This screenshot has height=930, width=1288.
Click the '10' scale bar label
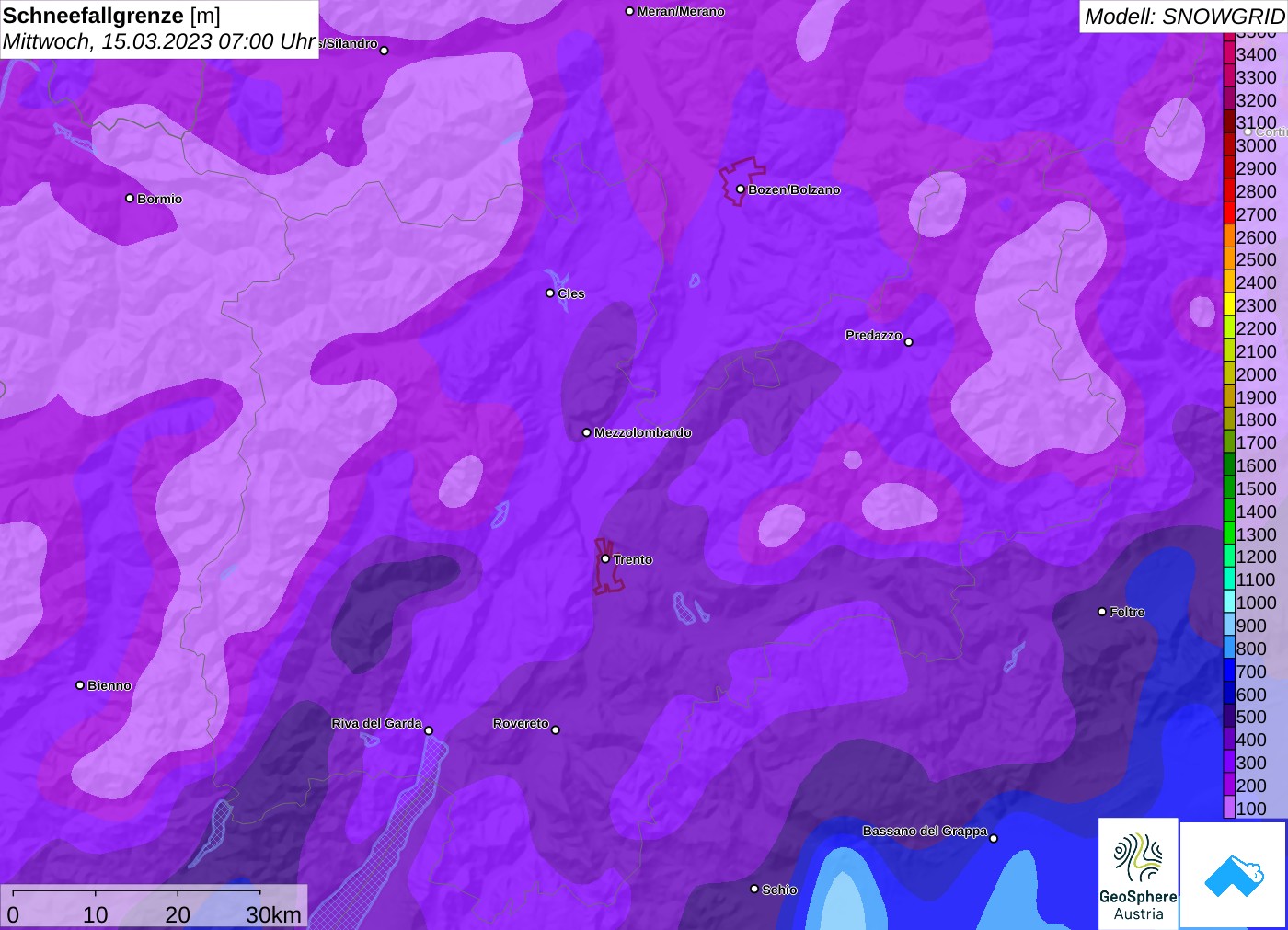pyautogui.click(x=96, y=914)
